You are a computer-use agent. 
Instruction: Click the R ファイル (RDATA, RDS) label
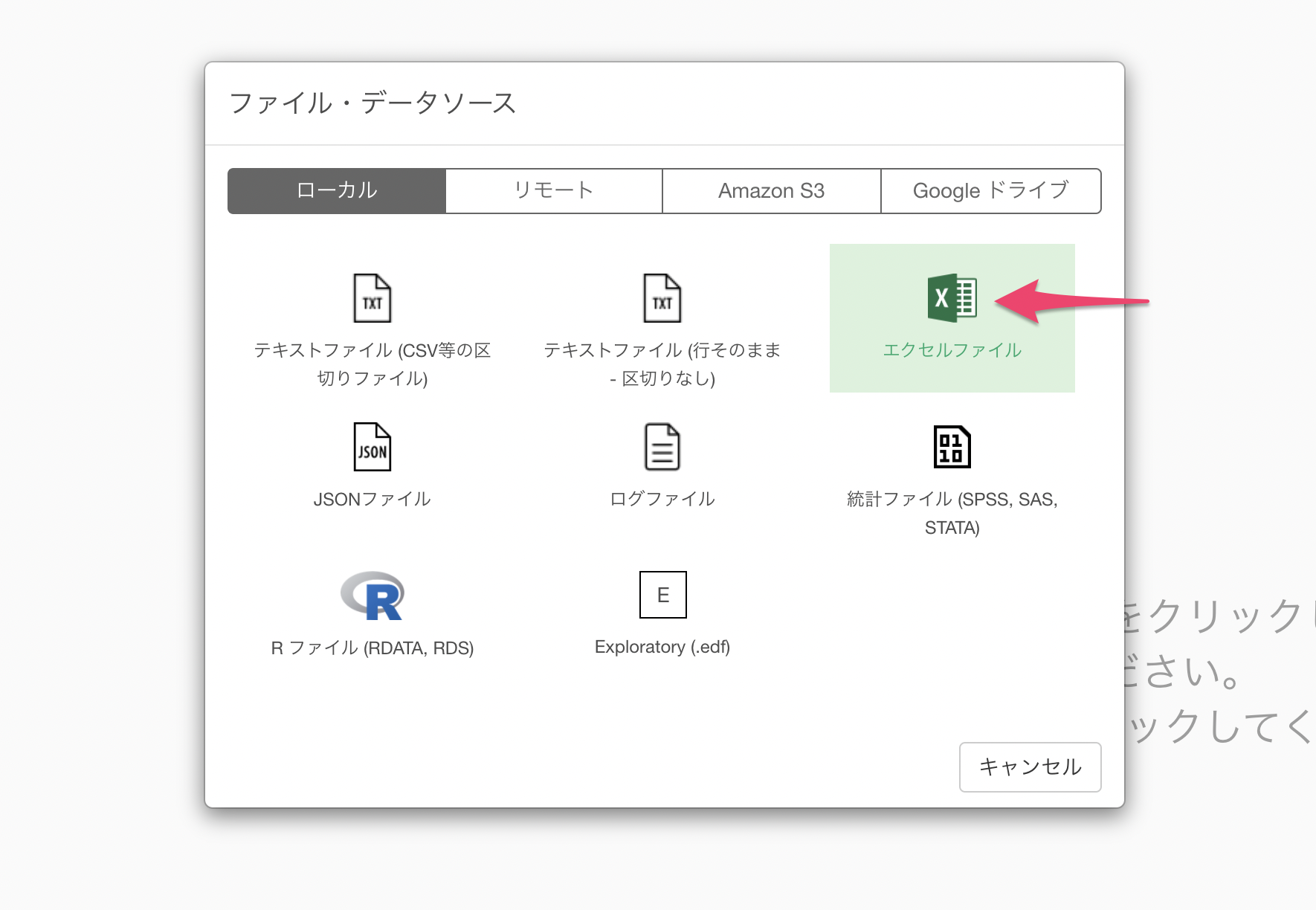372,648
